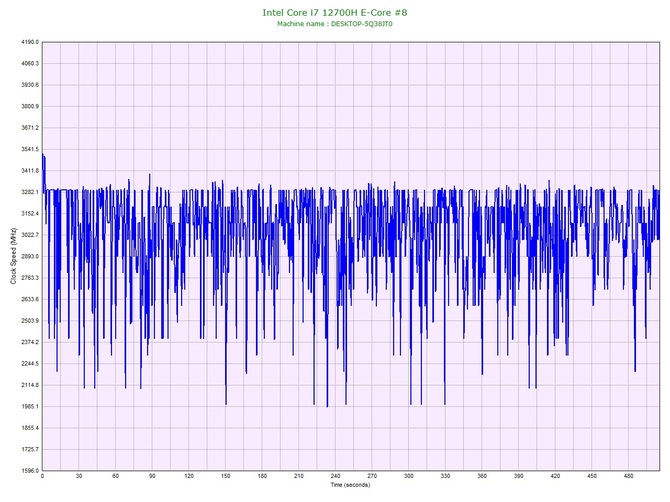
Task: Click the 1596.0 y-axis value
Action: tap(30, 471)
